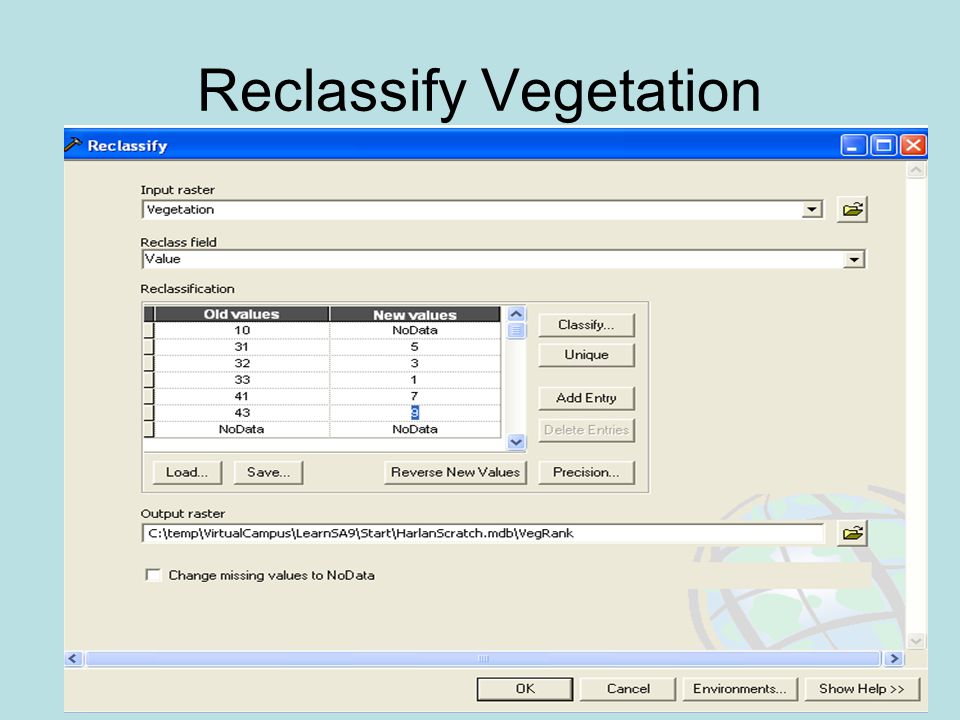Screen dimensions: 960x720
Task: Click the Delete Entries button
Action: (x=586, y=430)
